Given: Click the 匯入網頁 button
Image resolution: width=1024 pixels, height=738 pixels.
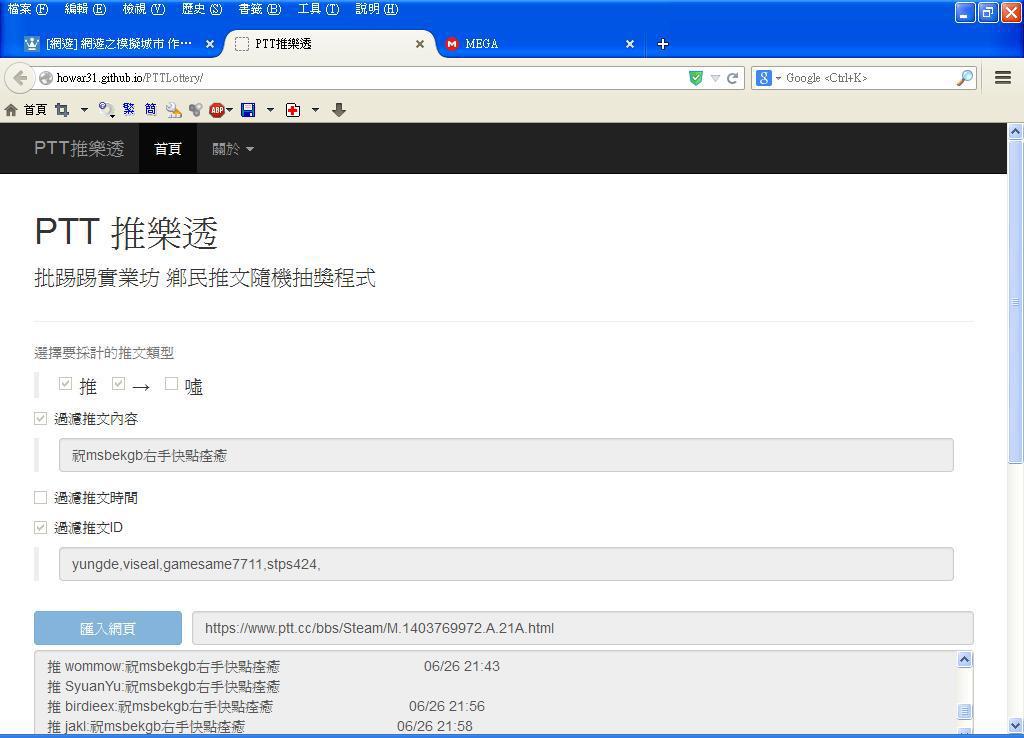Looking at the screenshot, I should pyautogui.click(x=108, y=628).
